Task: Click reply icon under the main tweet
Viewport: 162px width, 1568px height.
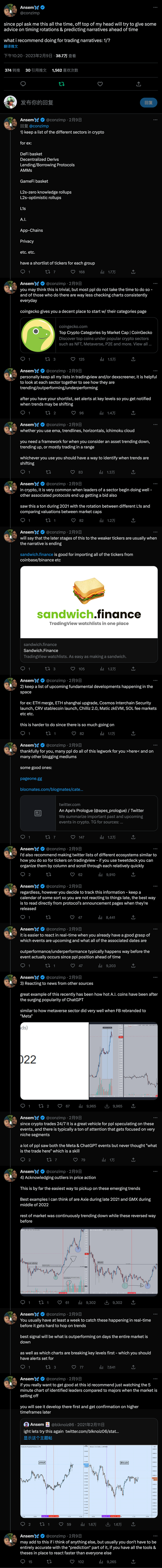Action: tap(23, 84)
